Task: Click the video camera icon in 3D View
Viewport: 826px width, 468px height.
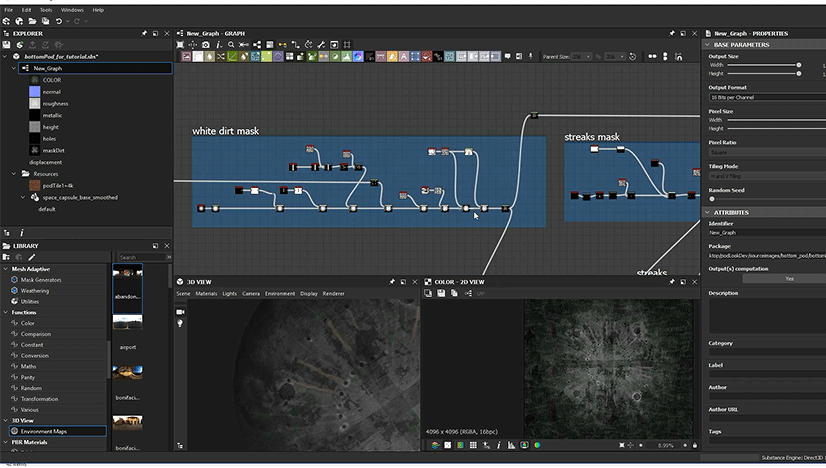Action: pos(180,312)
